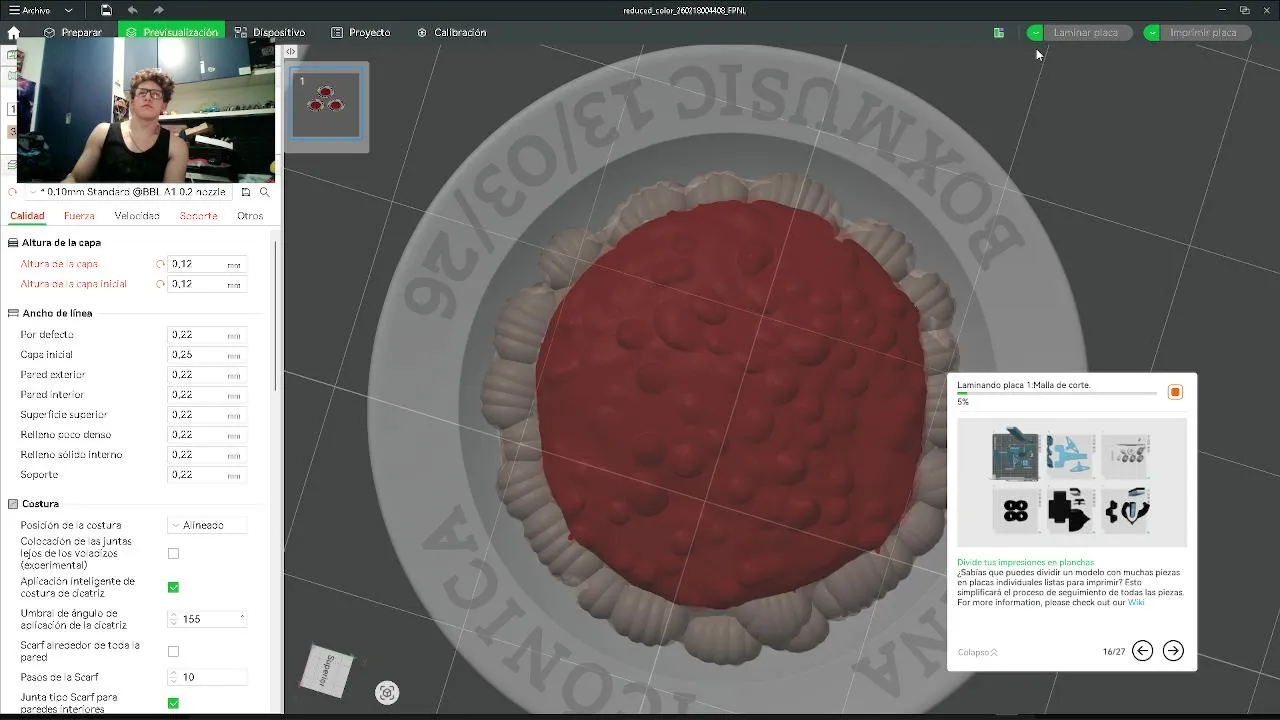Image resolution: width=1280 pixels, height=720 pixels.
Task: Switch to the Soporte settings tab
Action: coord(198,216)
